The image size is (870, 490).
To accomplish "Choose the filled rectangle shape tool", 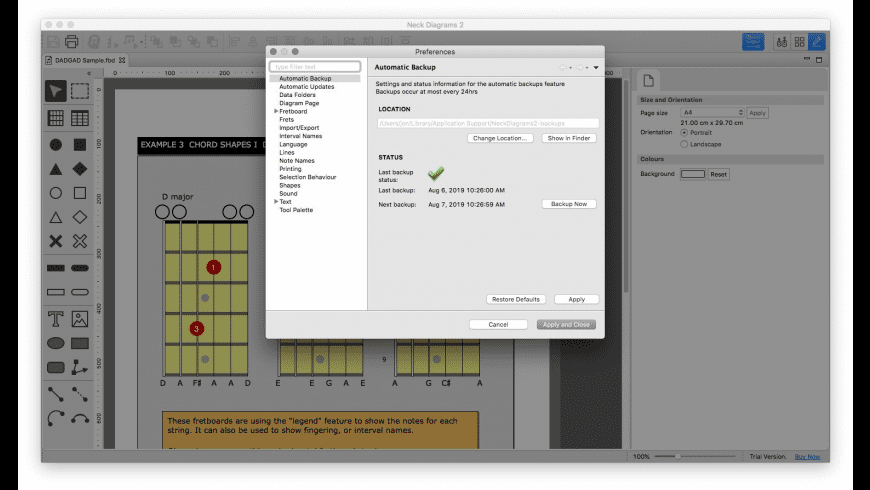I will (80, 343).
